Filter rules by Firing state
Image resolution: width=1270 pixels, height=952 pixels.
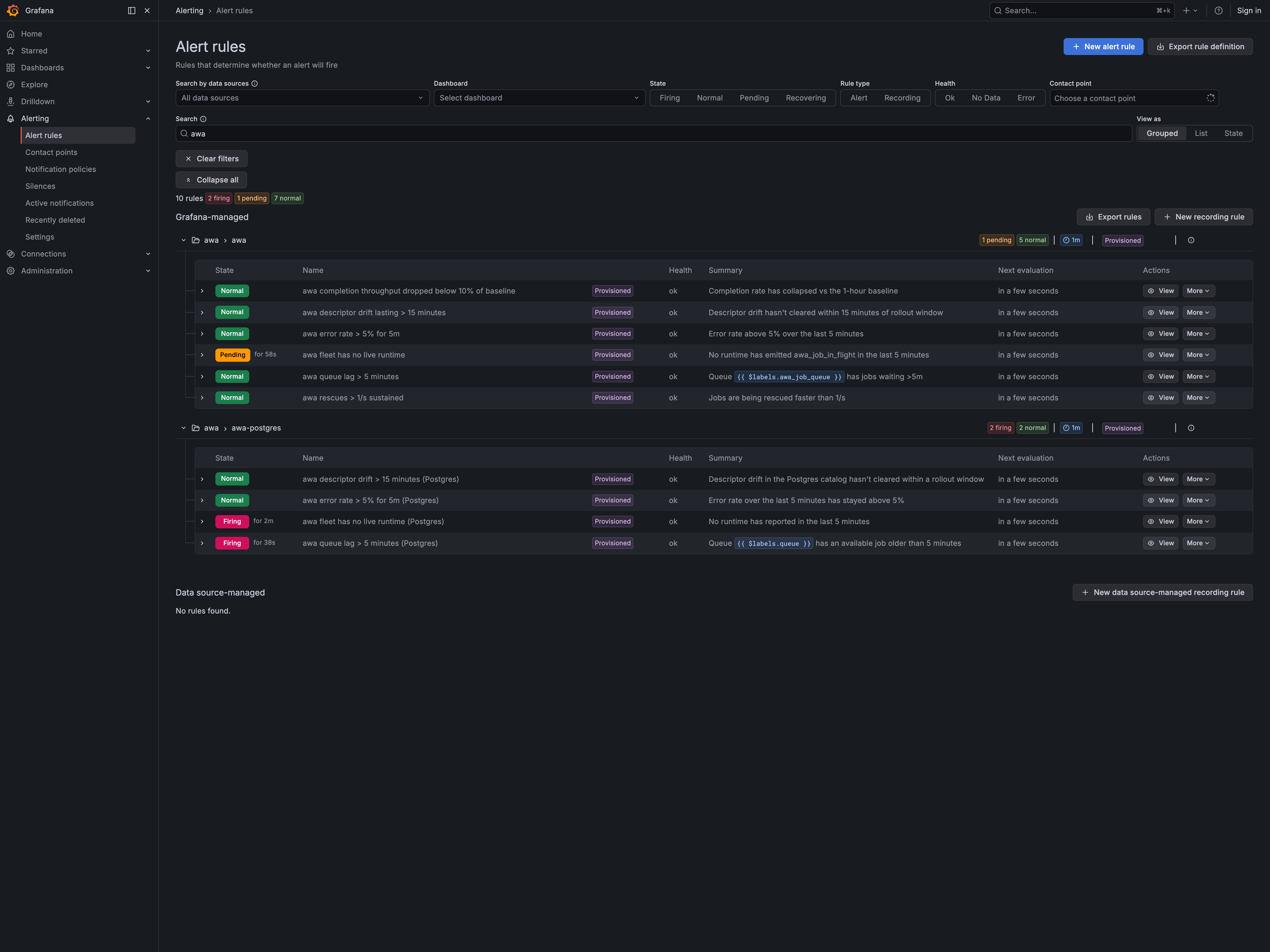[x=669, y=98]
